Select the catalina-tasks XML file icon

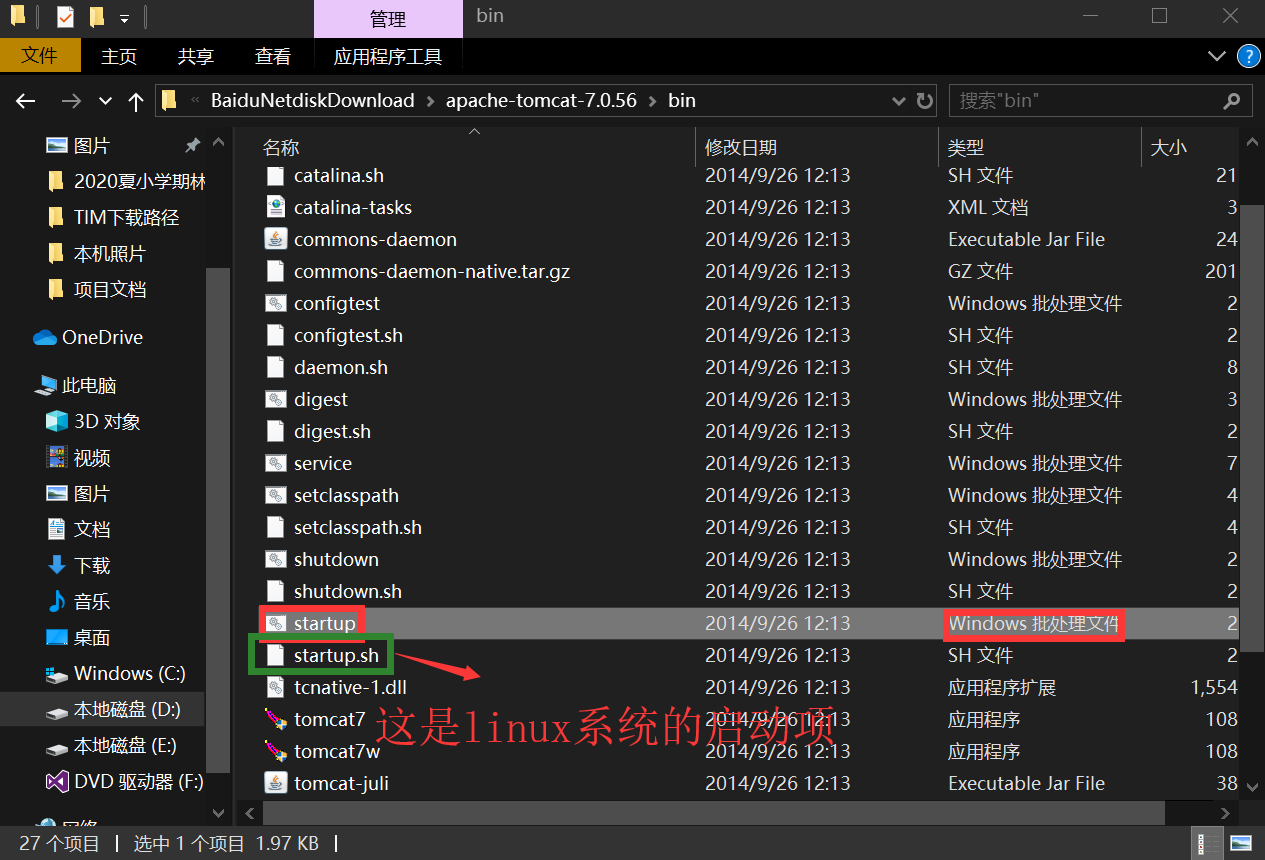click(x=276, y=208)
